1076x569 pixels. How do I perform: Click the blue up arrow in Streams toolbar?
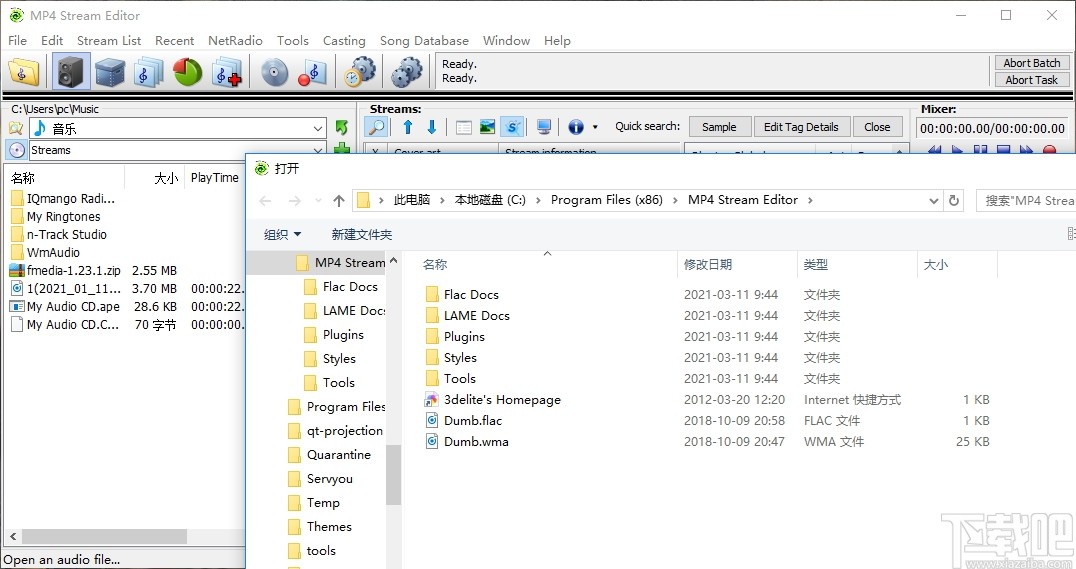408,127
